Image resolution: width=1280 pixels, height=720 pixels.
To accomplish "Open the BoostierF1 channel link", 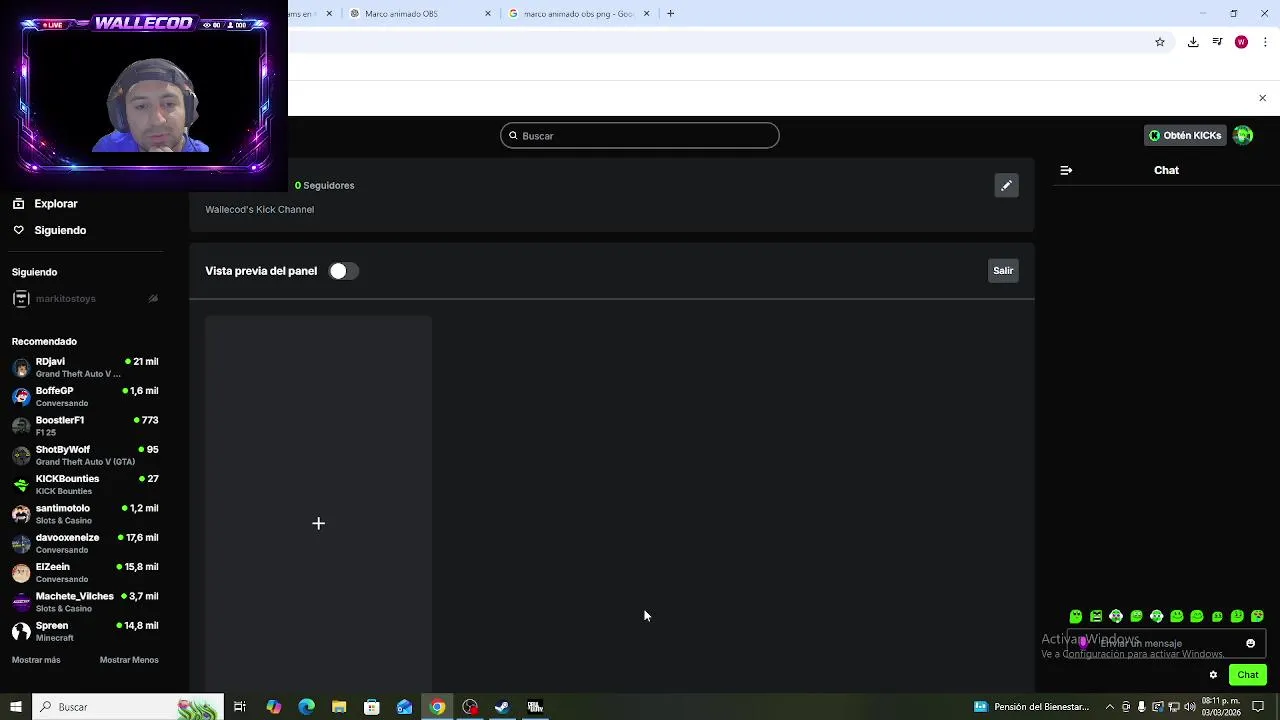I will [x=85, y=426].
